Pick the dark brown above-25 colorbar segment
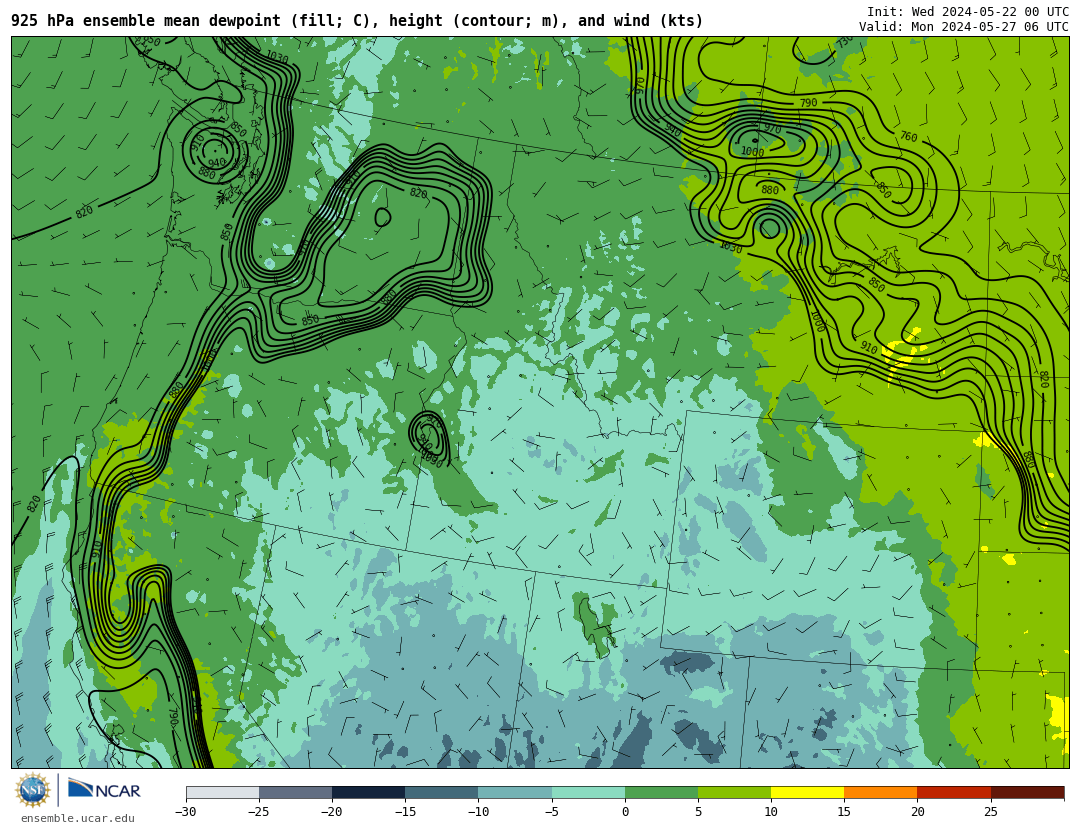 [x=1028, y=793]
